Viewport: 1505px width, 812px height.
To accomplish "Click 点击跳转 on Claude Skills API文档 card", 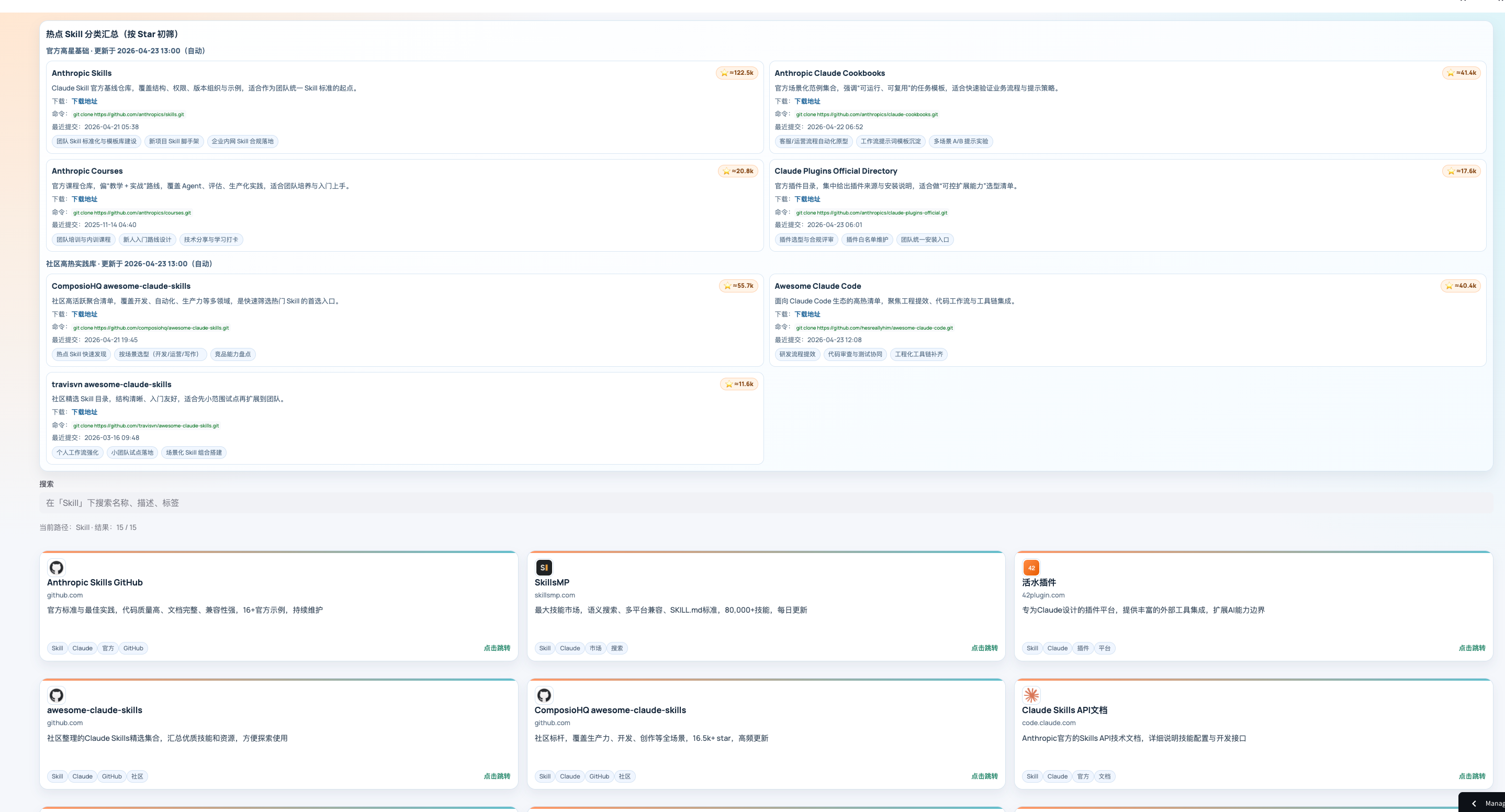I will pyautogui.click(x=1472, y=776).
